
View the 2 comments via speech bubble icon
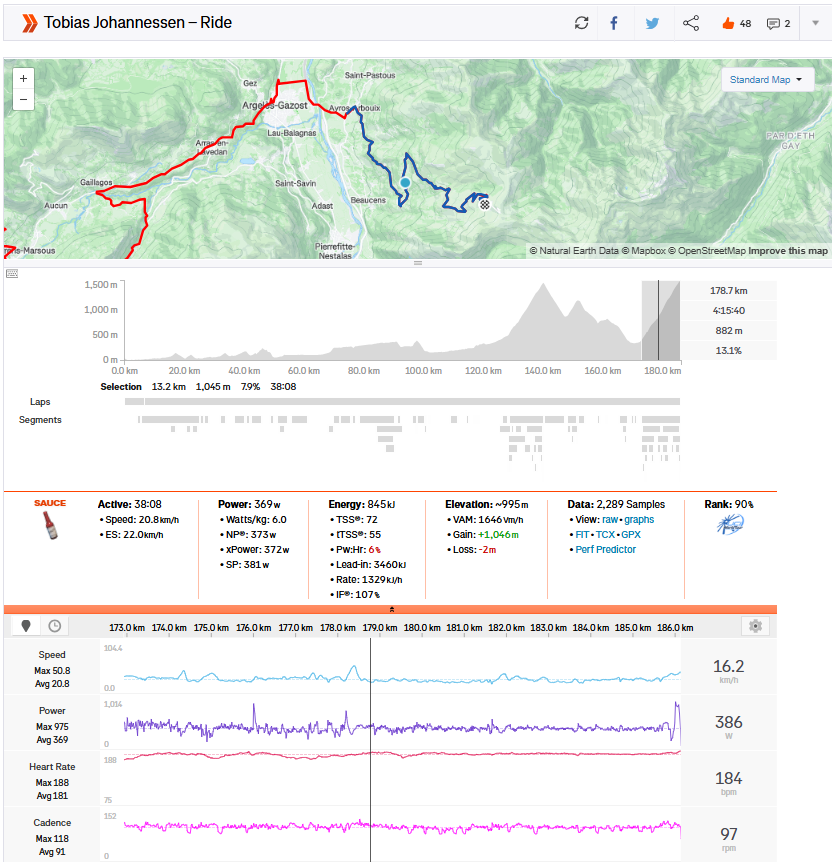tap(772, 23)
